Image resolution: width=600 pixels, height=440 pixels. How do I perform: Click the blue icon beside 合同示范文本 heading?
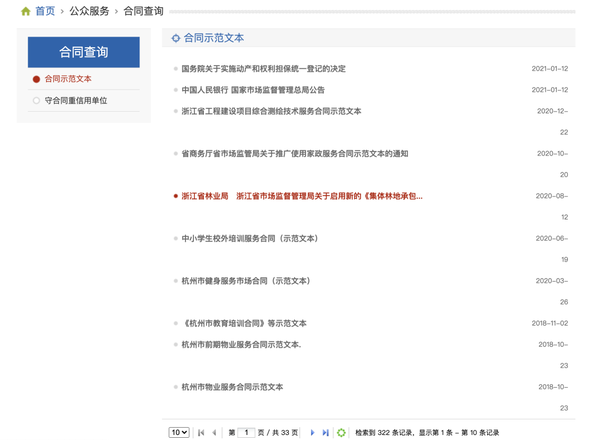[176, 38]
